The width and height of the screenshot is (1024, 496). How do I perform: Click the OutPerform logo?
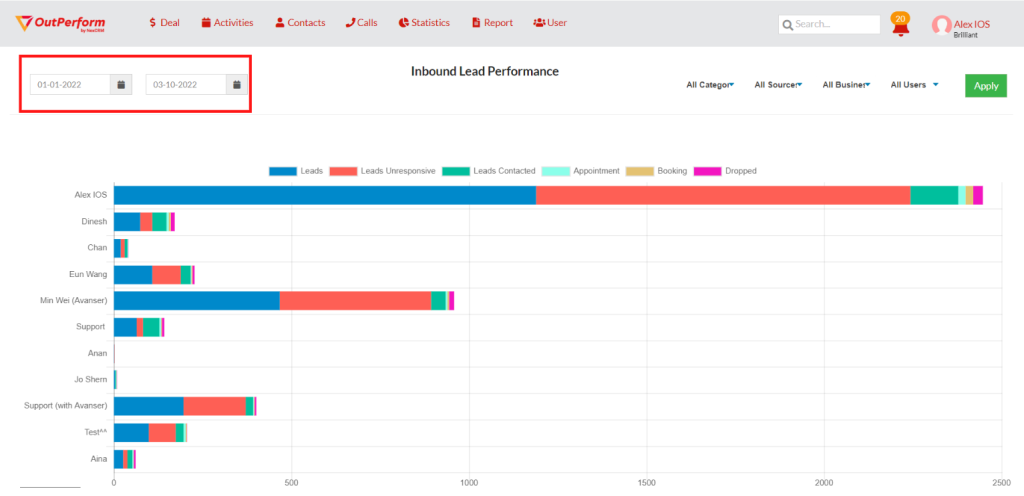61,23
